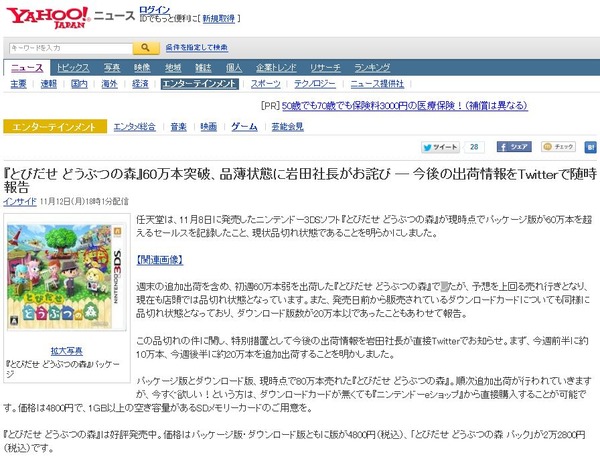Select the ニュース tab
This screenshot has width=600, height=465.
pyautogui.click(x=27, y=68)
